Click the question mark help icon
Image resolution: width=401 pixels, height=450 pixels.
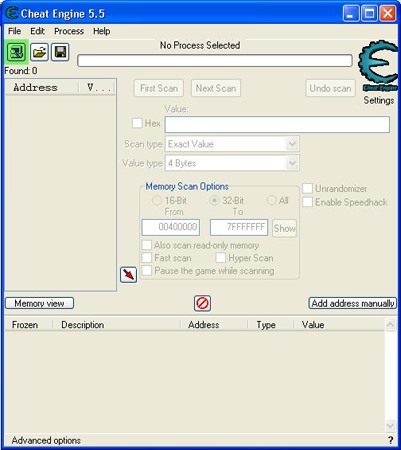(x=391, y=440)
